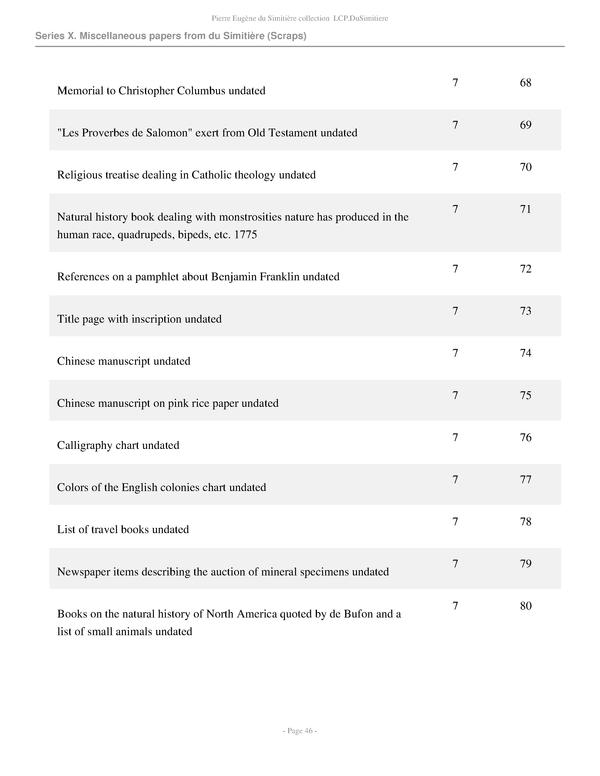Select folder number 74

tap(526, 353)
